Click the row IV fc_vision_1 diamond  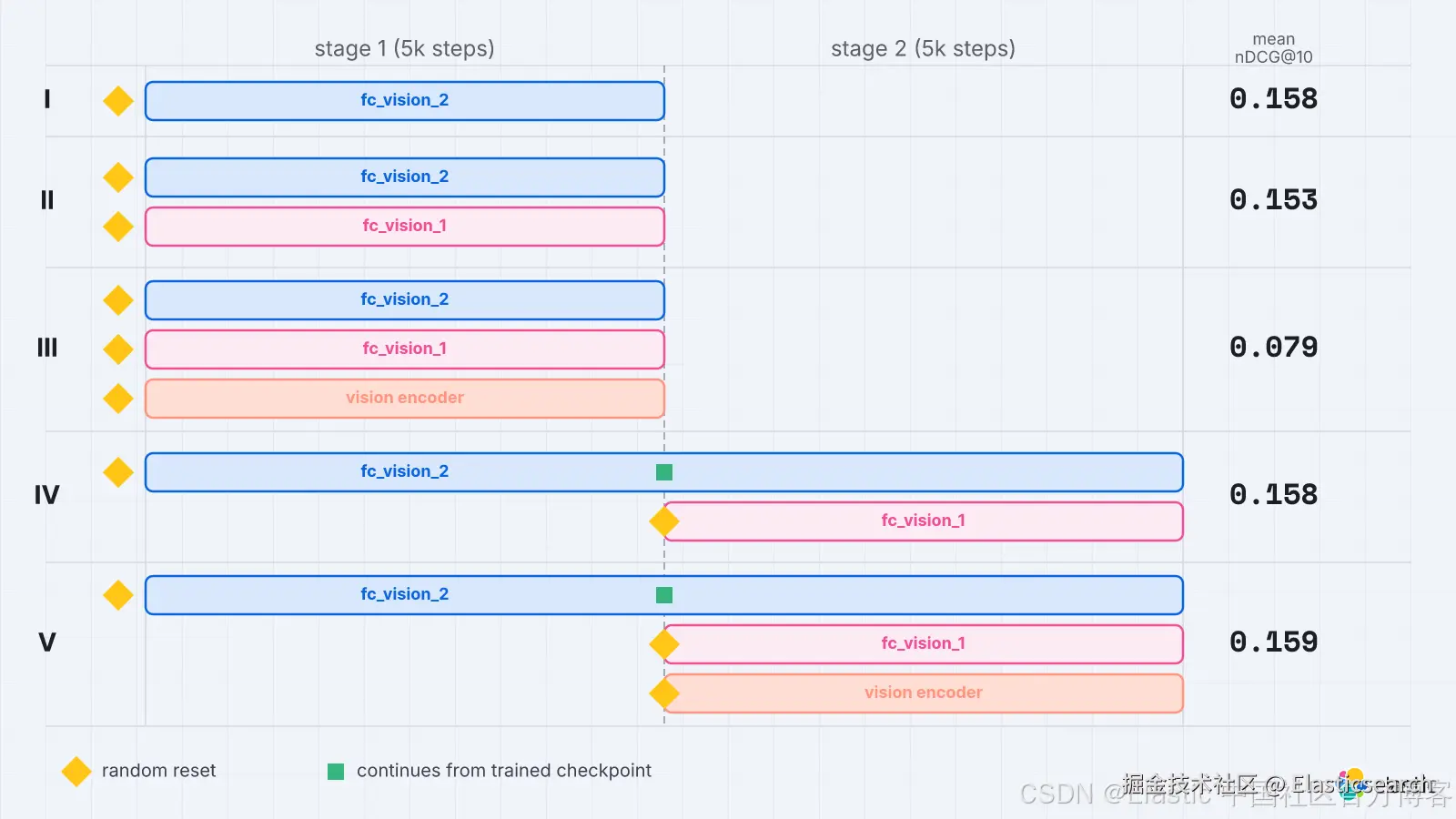coord(664,521)
